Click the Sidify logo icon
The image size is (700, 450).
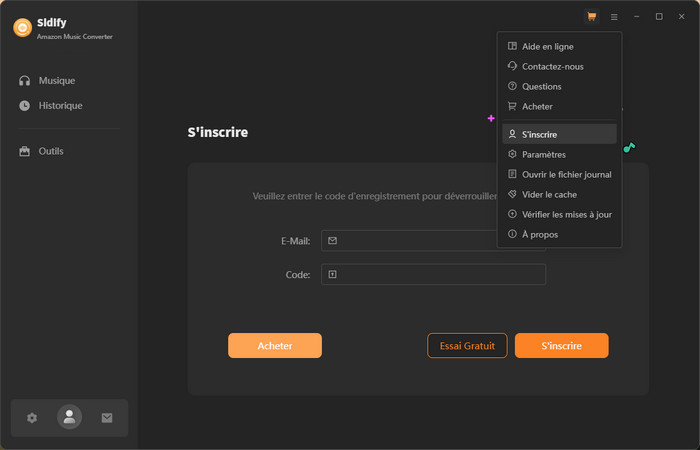coord(22,28)
